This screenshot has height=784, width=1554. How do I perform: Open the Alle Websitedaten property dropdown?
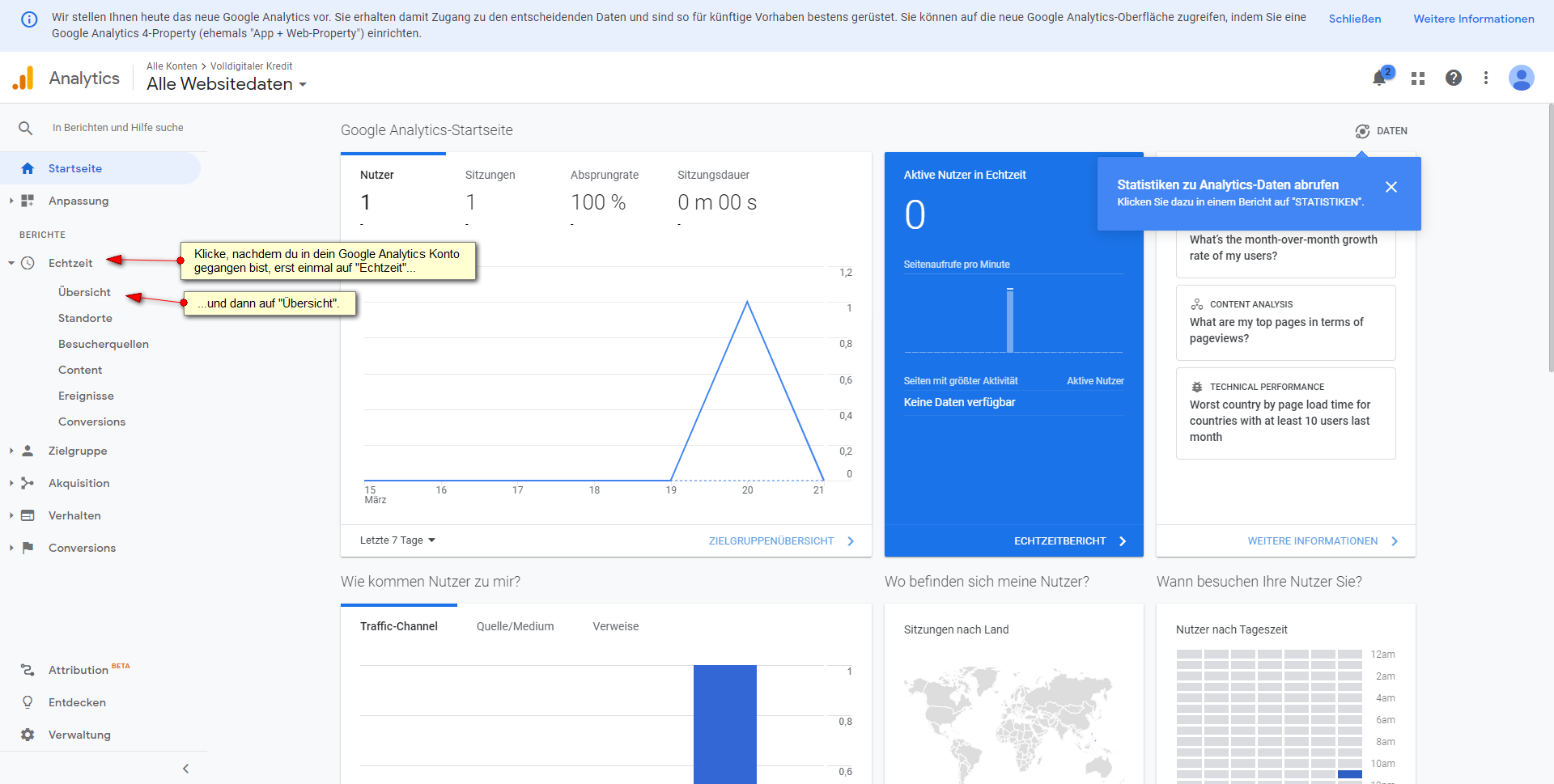coord(227,84)
